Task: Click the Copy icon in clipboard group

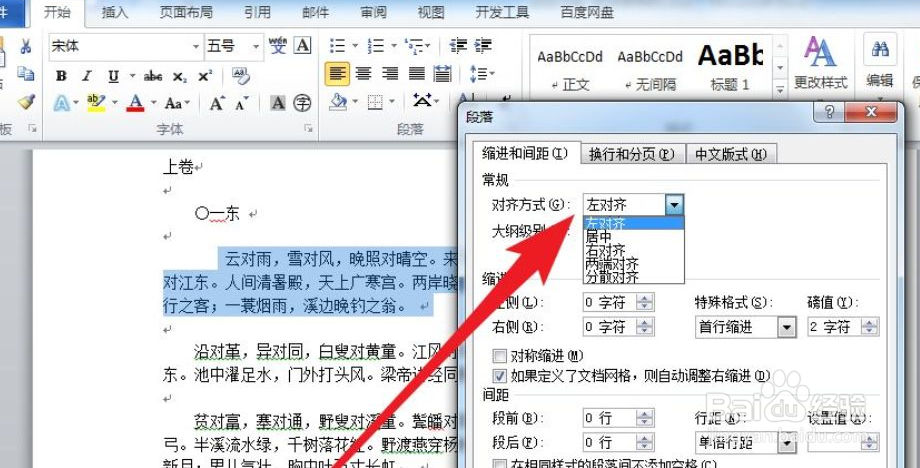Action: pos(25,74)
